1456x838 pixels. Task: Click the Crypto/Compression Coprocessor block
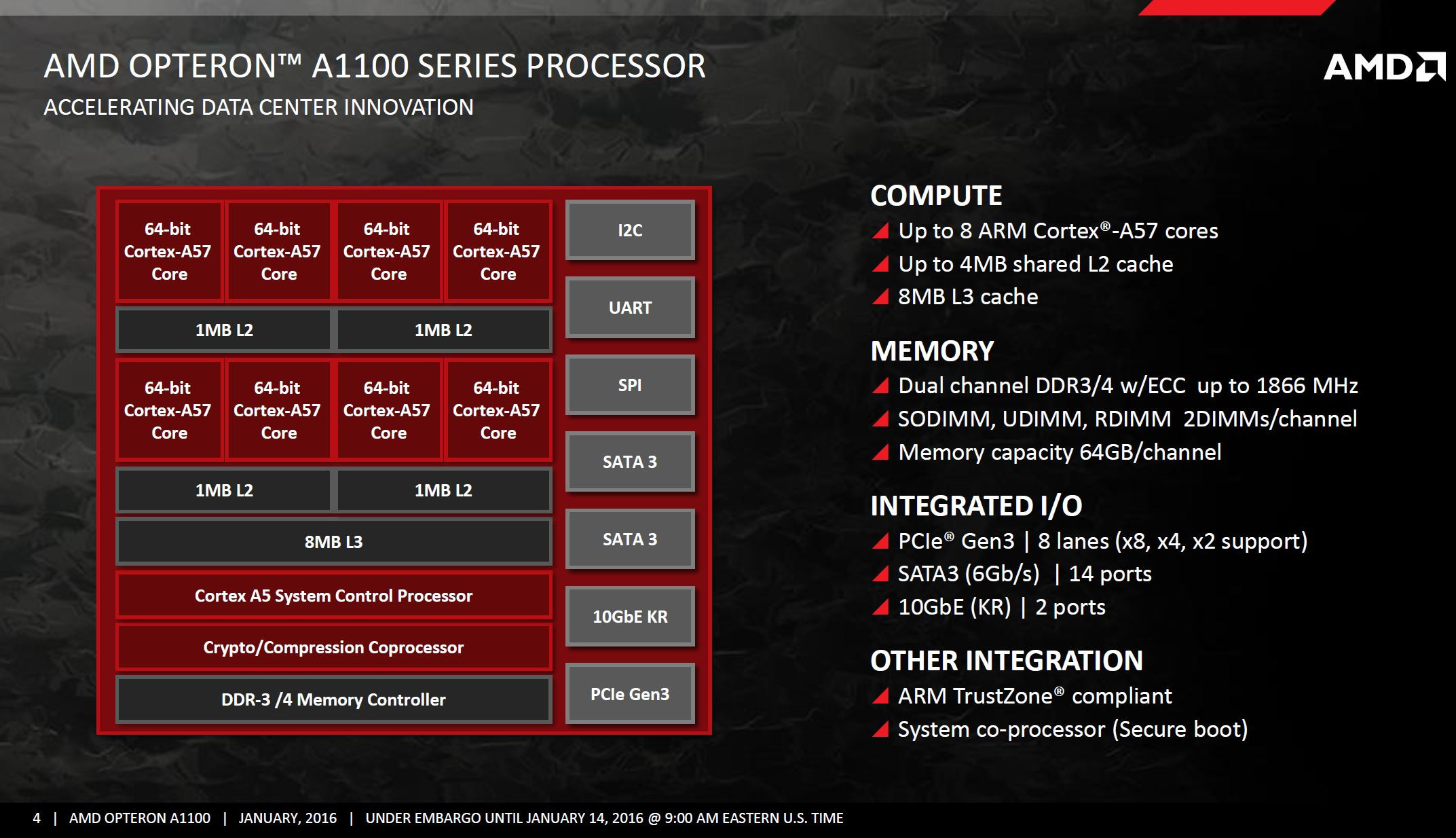[333, 647]
